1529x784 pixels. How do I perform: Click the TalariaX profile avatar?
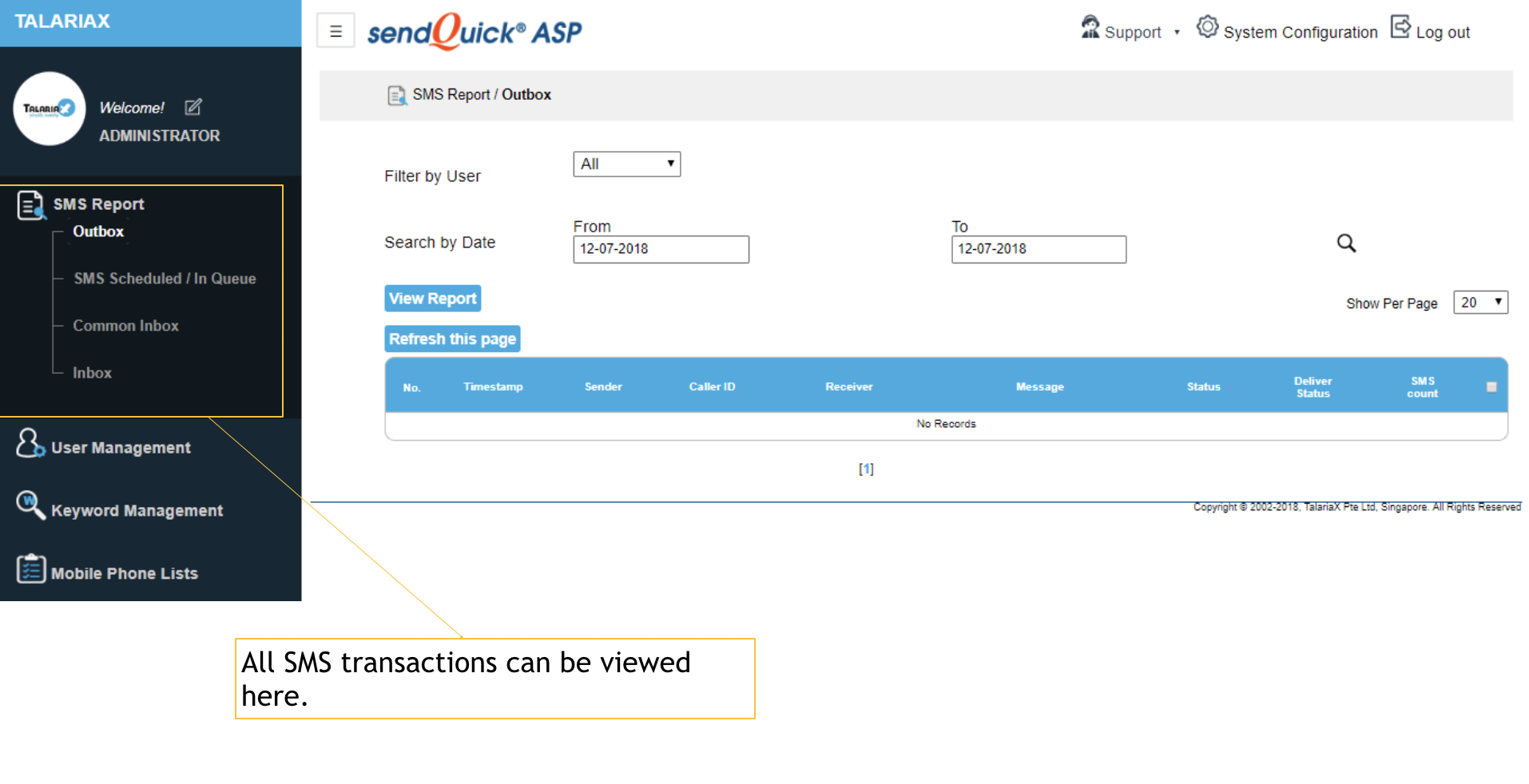(x=50, y=109)
